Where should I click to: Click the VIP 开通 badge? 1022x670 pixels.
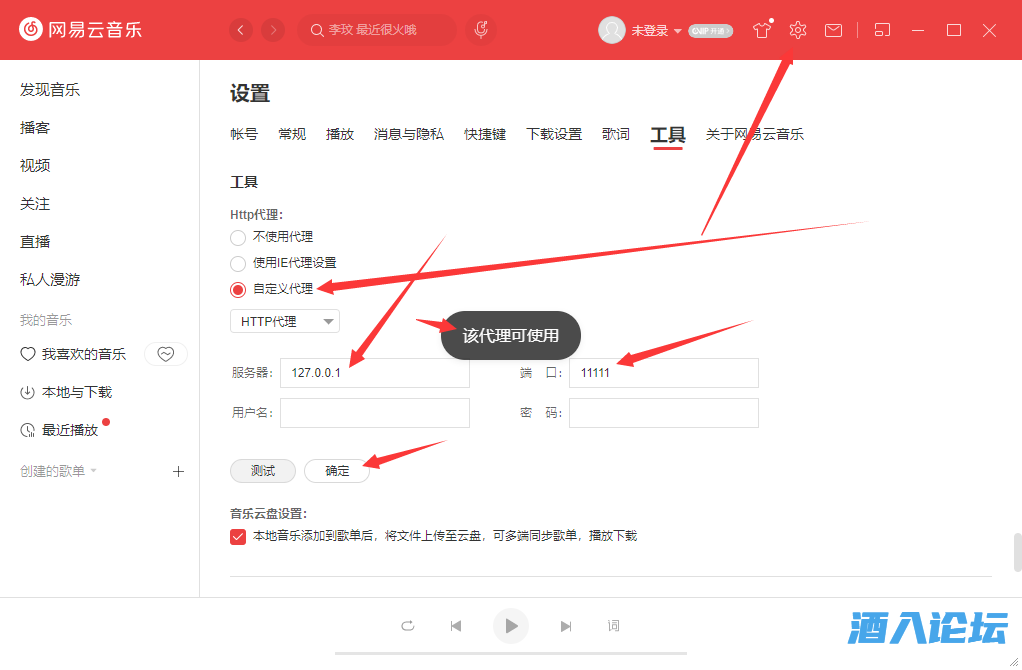tap(710, 31)
